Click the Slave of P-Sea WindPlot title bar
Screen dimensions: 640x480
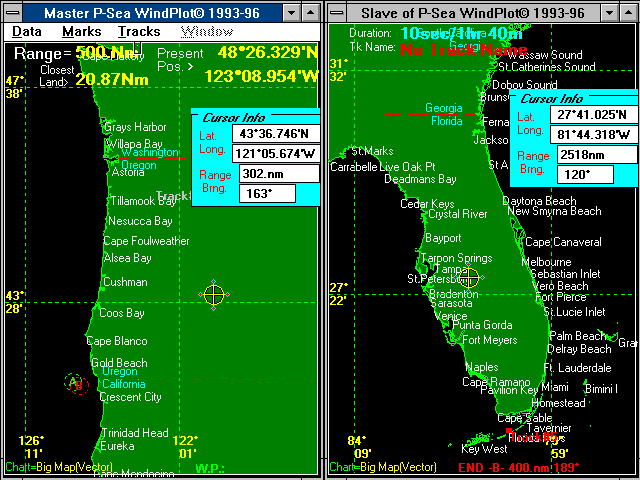coord(473,13)
